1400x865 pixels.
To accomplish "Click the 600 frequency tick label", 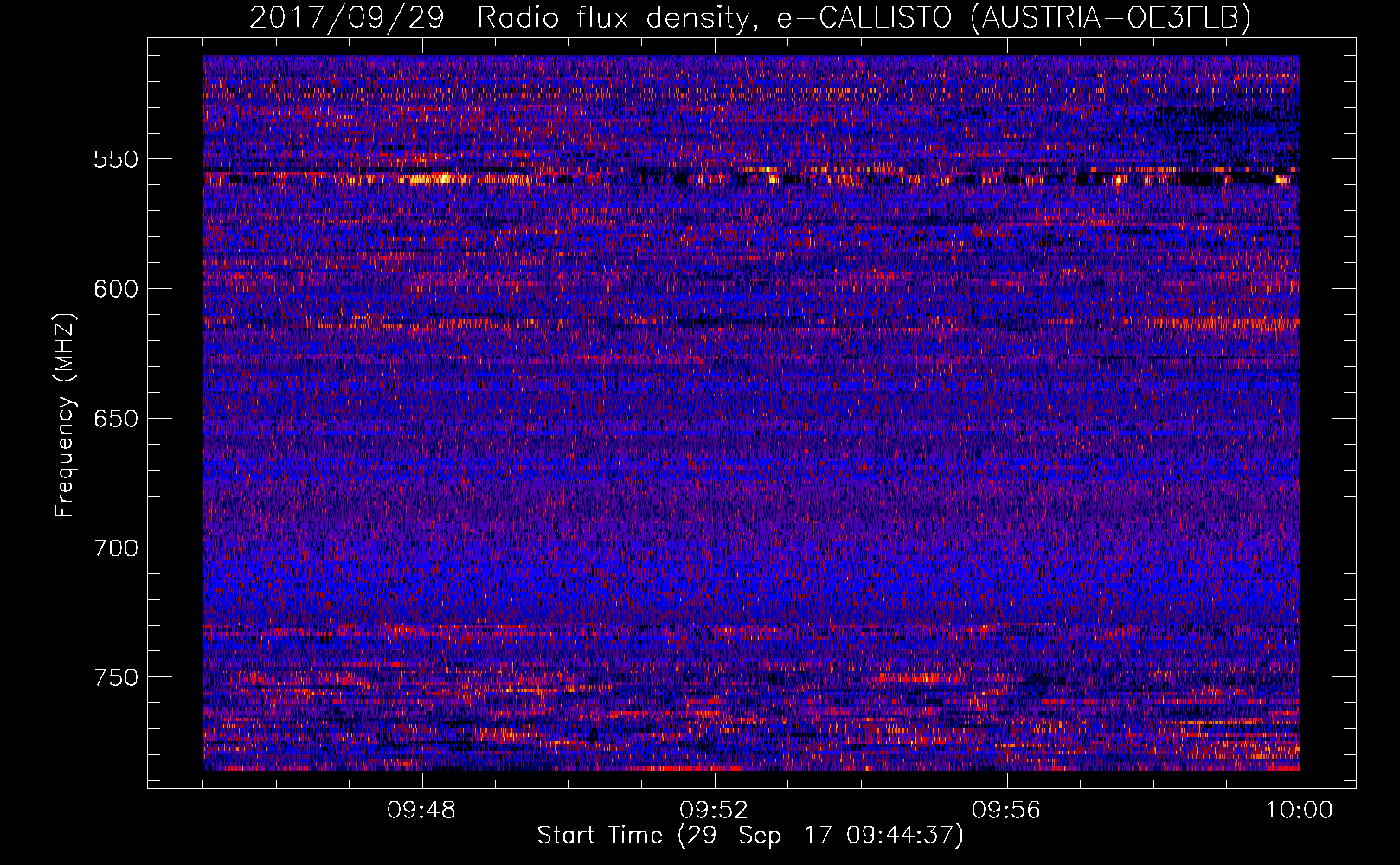I will click(x=116, y=289).
